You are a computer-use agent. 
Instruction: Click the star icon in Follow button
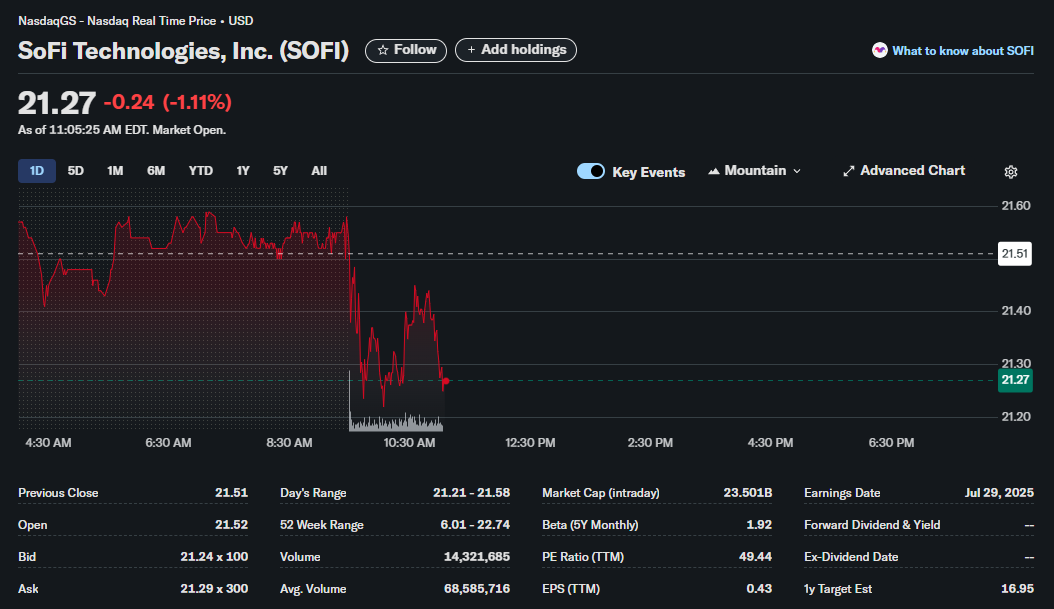(382, 50)
